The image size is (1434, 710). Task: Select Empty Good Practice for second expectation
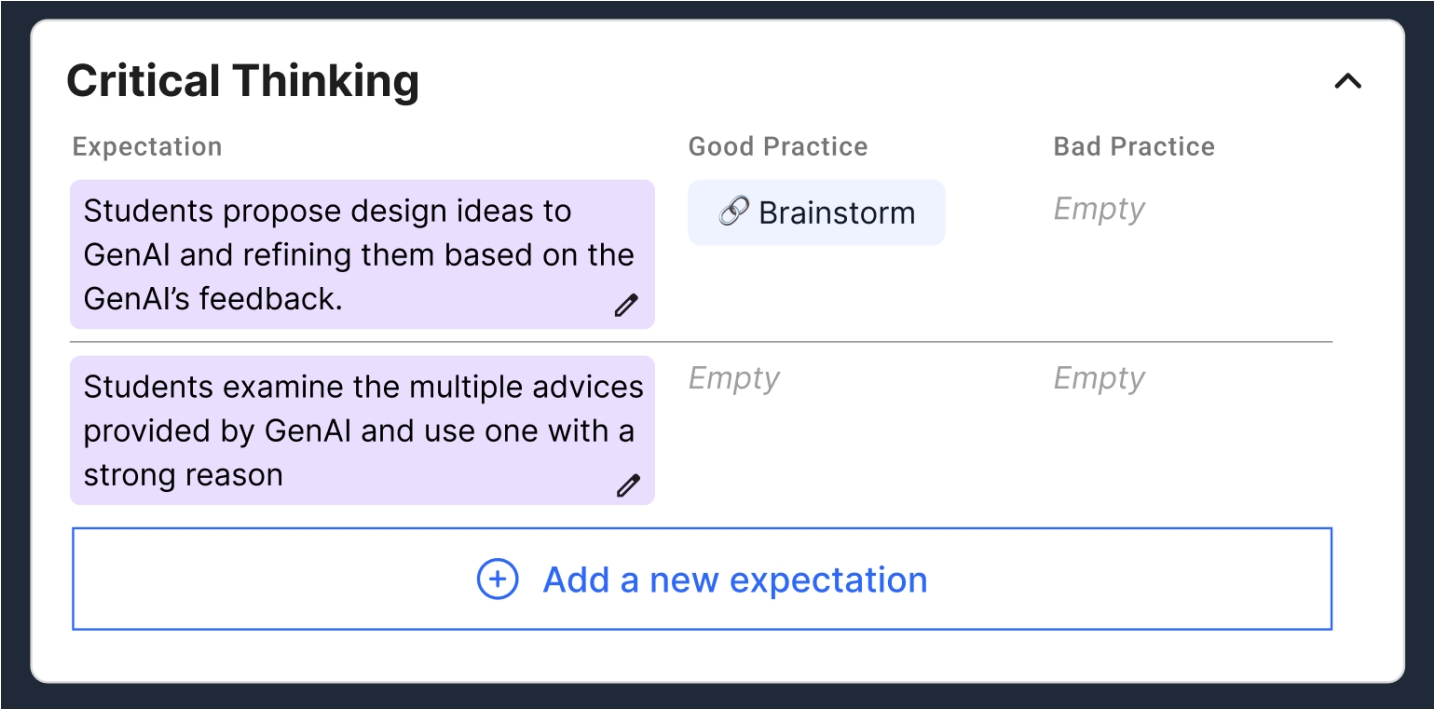tap(734, 378)
